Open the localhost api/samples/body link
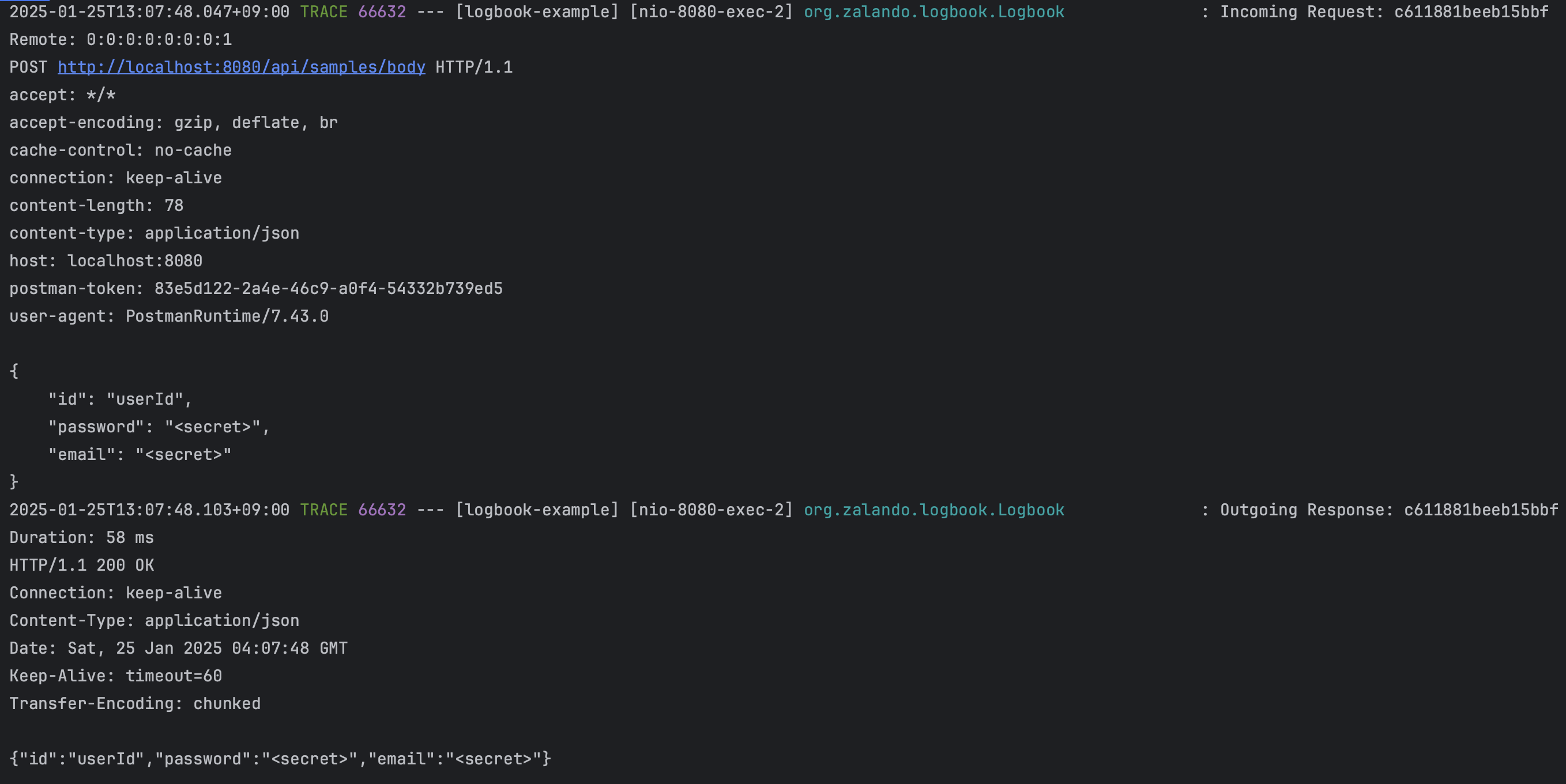 tap(241, 67)
